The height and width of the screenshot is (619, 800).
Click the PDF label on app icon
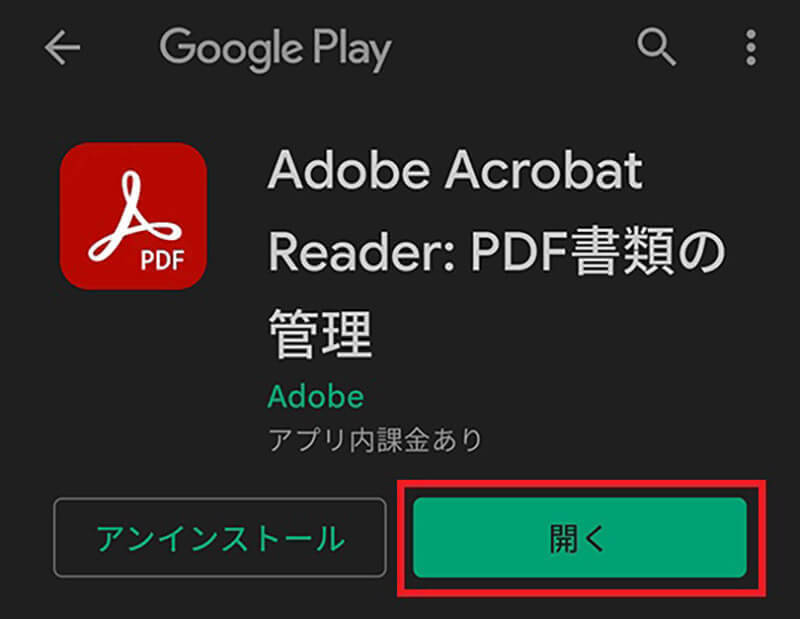[x=162, y=260]
